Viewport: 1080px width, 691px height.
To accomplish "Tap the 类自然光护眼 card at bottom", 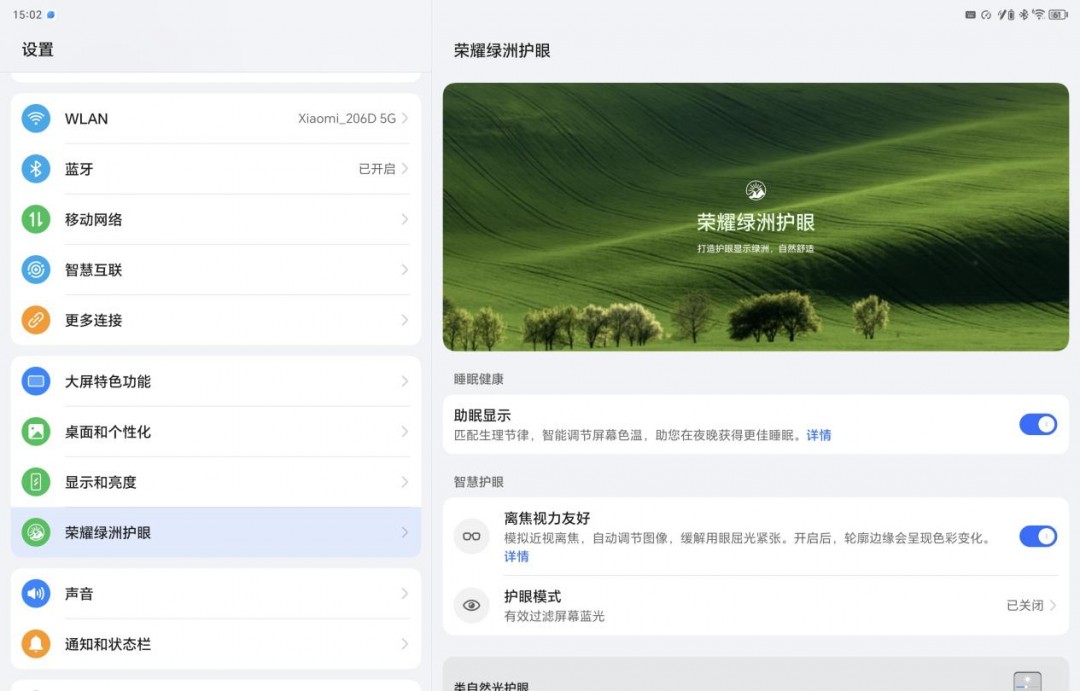I will click(756, 674).
